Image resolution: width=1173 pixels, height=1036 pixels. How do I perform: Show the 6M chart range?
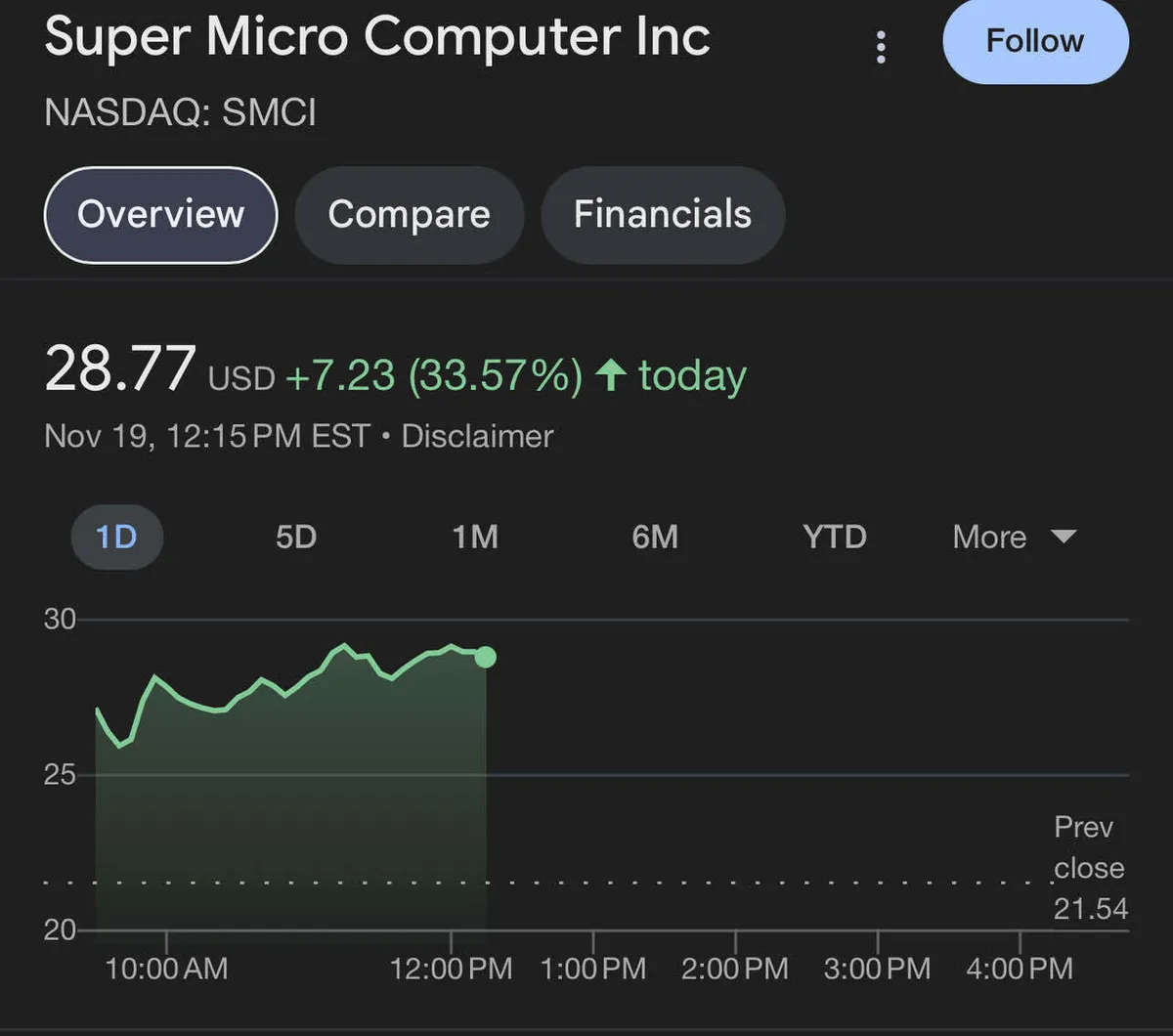pyautogui.click(x=655, y=537)
